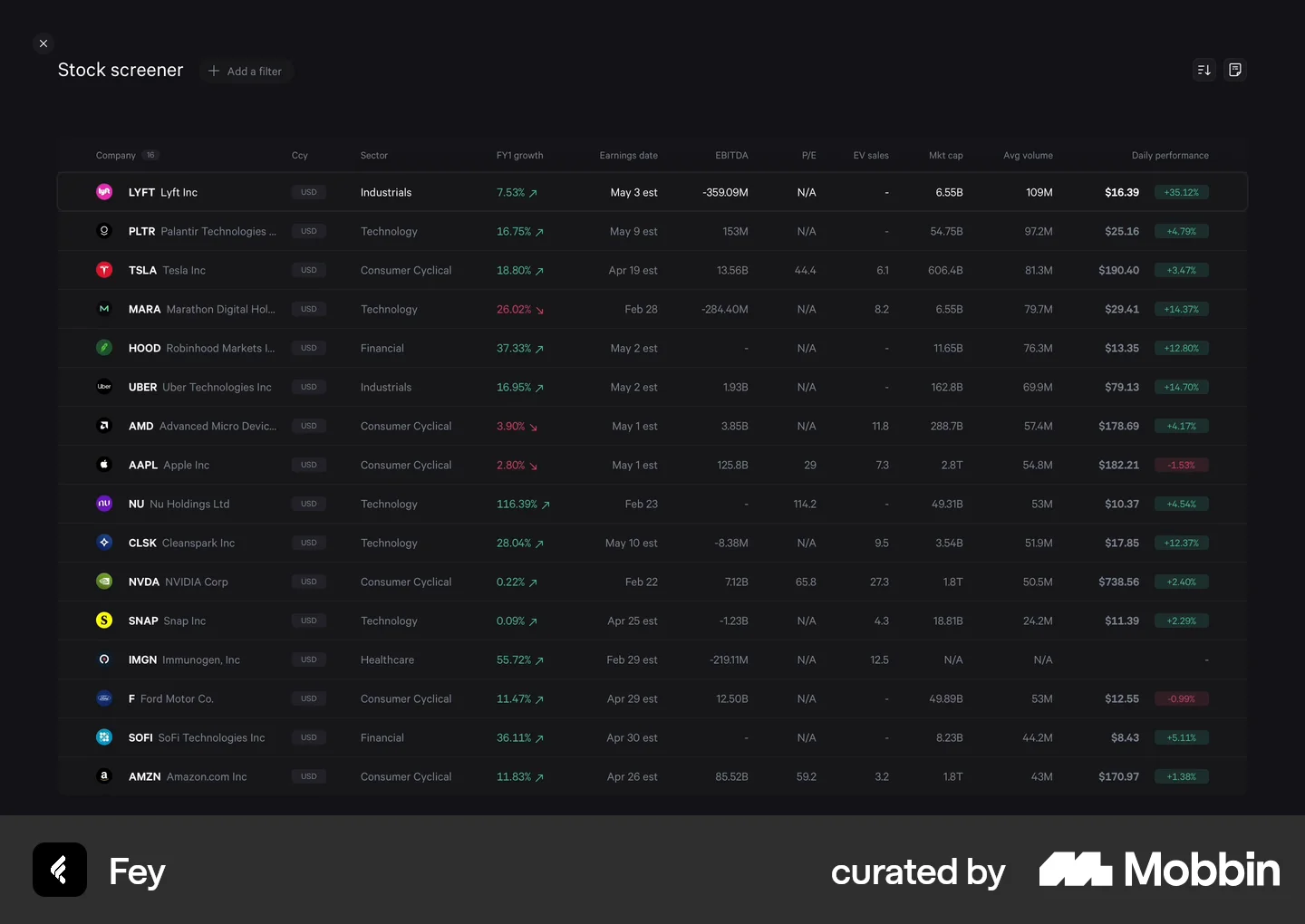Image resolution: width=1305 pixels, height=924 pixels.
Task: Click the Uber logo icon
Action: pyautogui.click(x=104, y=387)
